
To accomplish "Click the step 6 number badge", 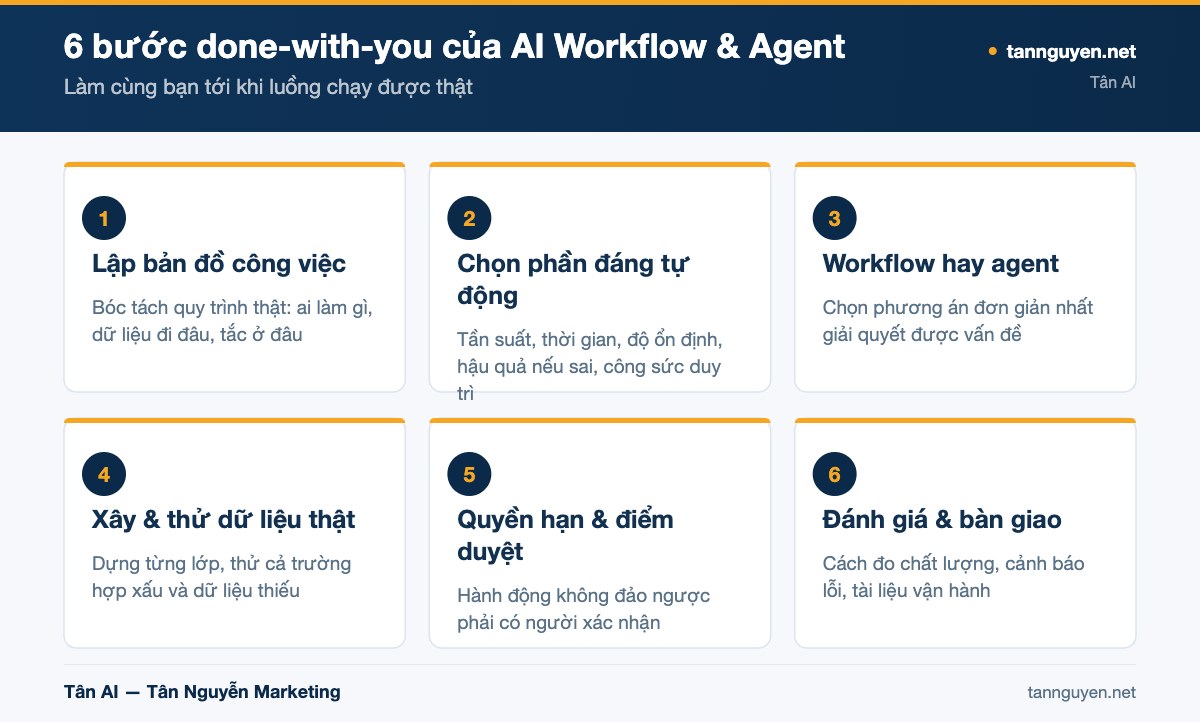I will point(835,475).
